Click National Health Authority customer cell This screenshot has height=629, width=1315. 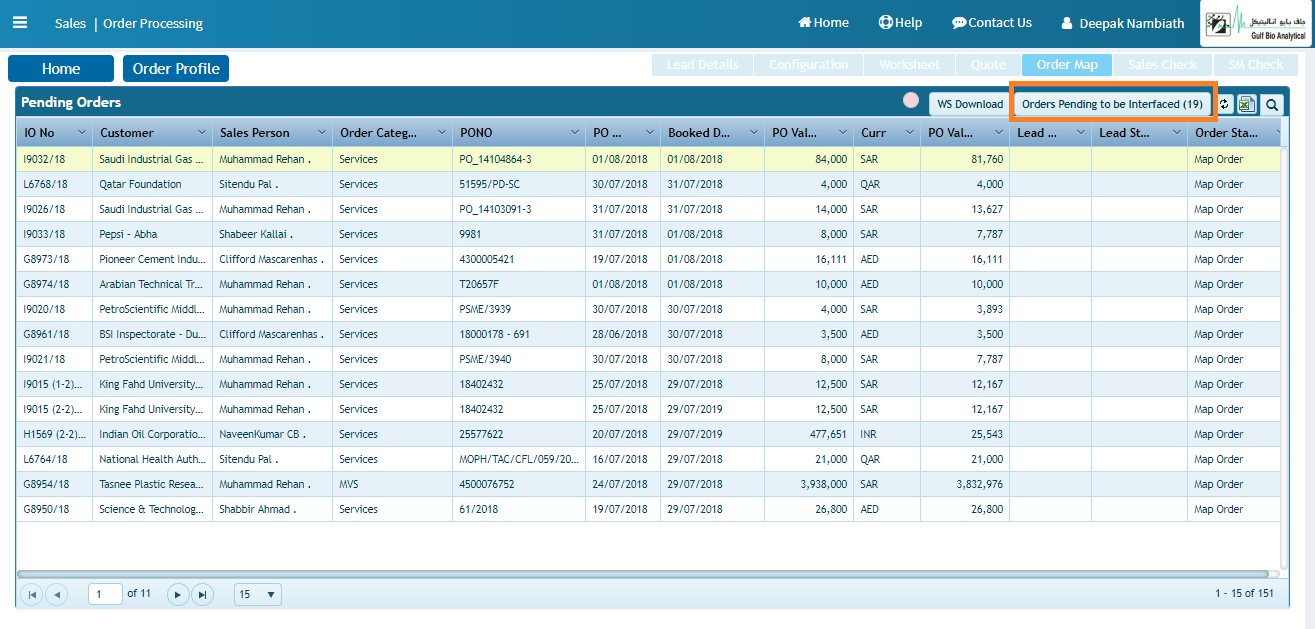[x=152, y=459]
